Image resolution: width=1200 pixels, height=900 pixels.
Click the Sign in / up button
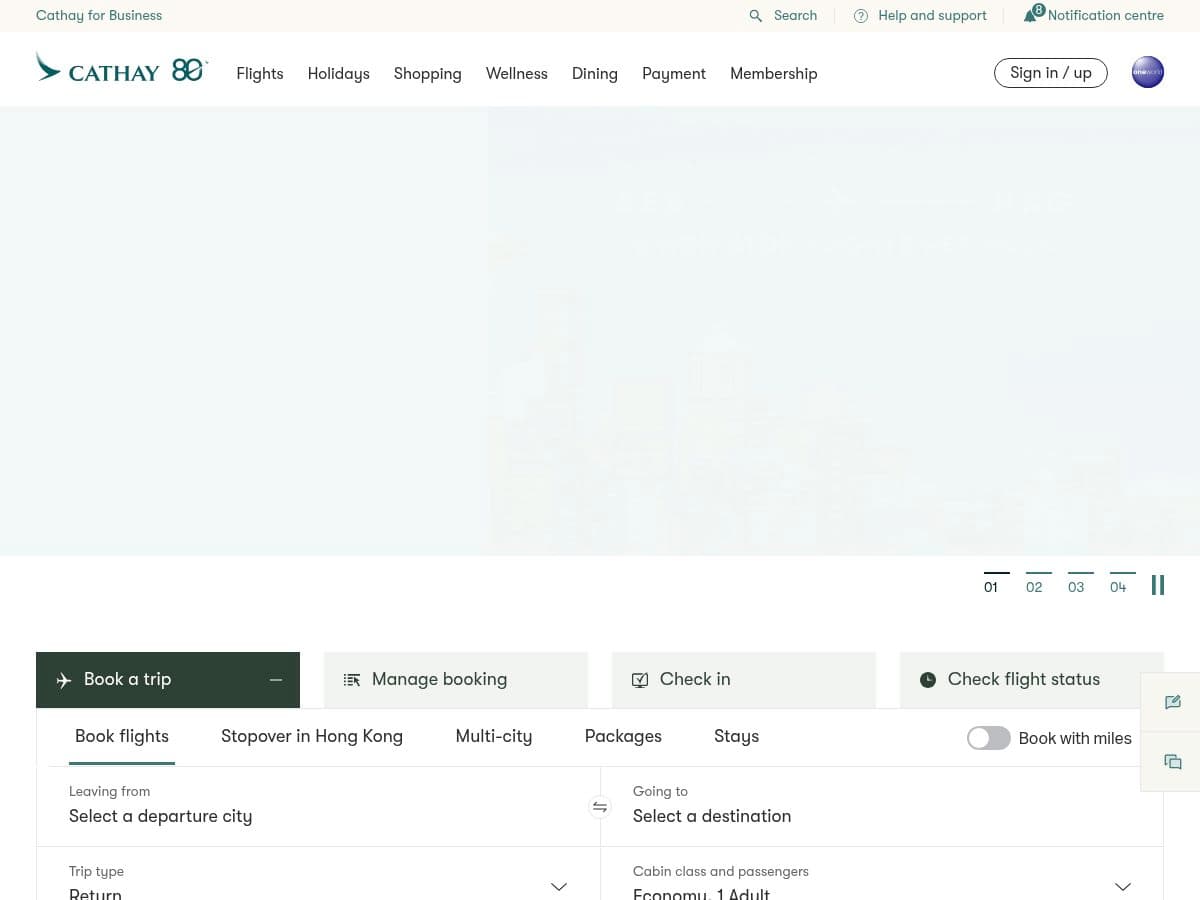pyautogui.click(x=1050, y=72)
